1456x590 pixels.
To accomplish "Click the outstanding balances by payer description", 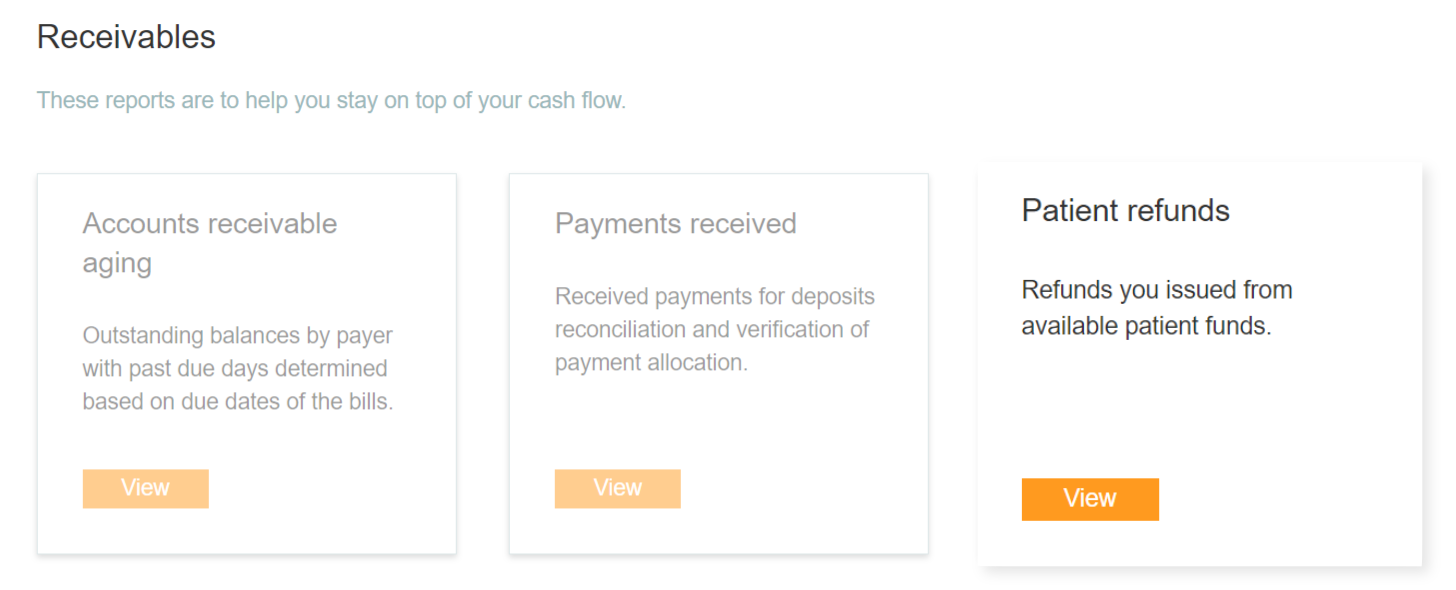I will [x=238, y=369].
